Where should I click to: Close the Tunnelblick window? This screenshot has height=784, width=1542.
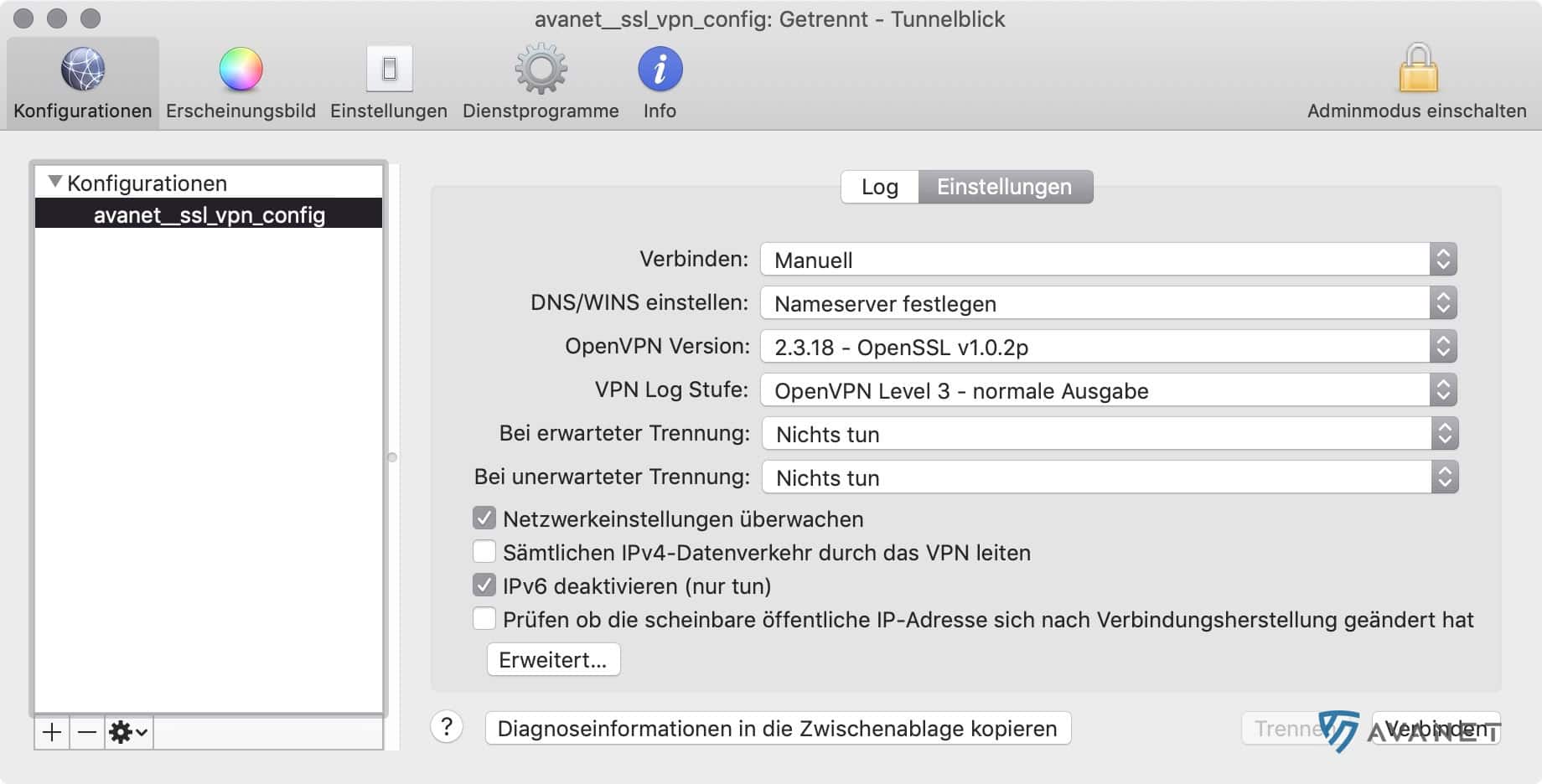tap(24, 18)
